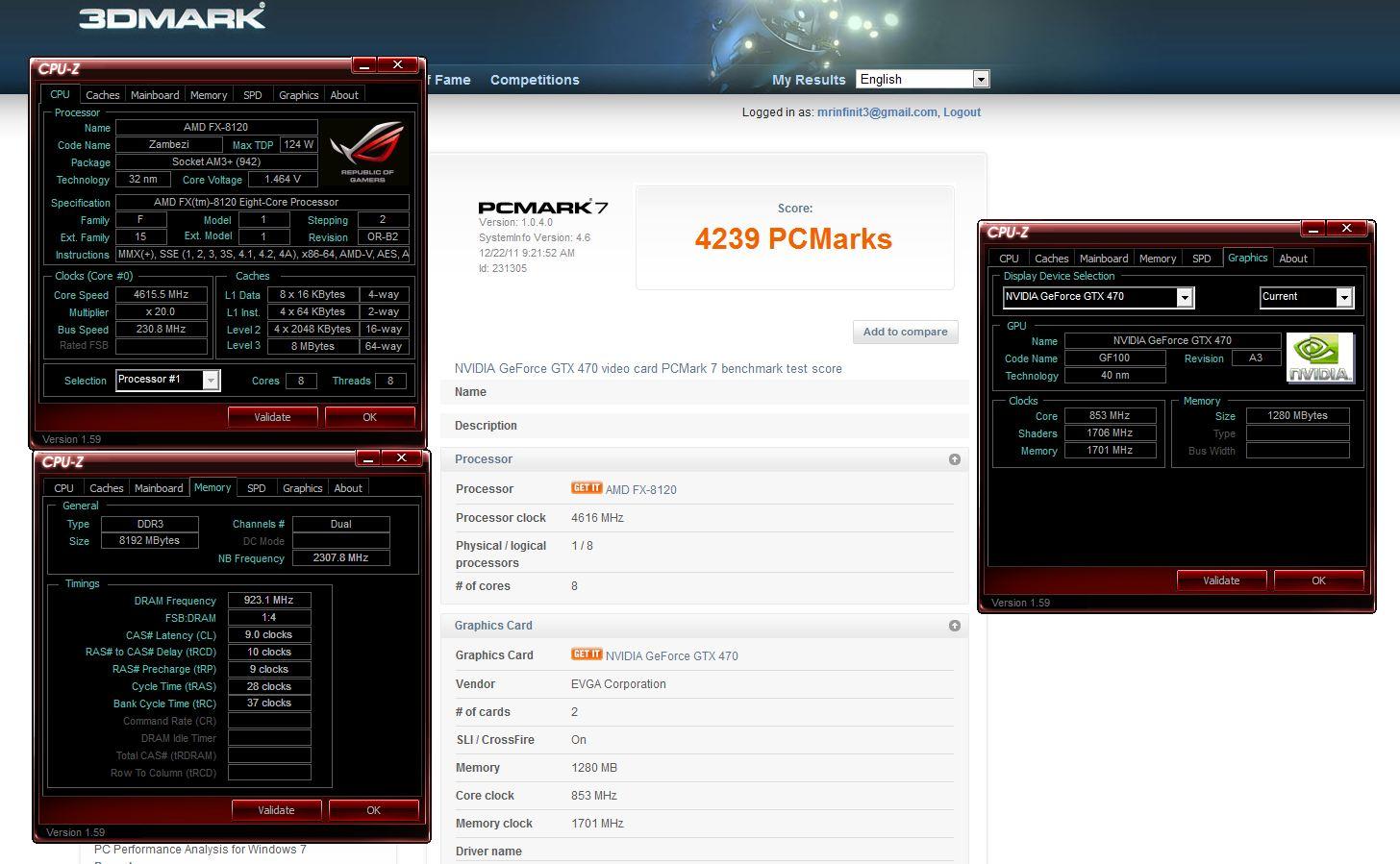This screenshot has width=1400, height=864.
Task: Click GET IT badge next to GeForce GTX 470
Action: coord(587,654)
